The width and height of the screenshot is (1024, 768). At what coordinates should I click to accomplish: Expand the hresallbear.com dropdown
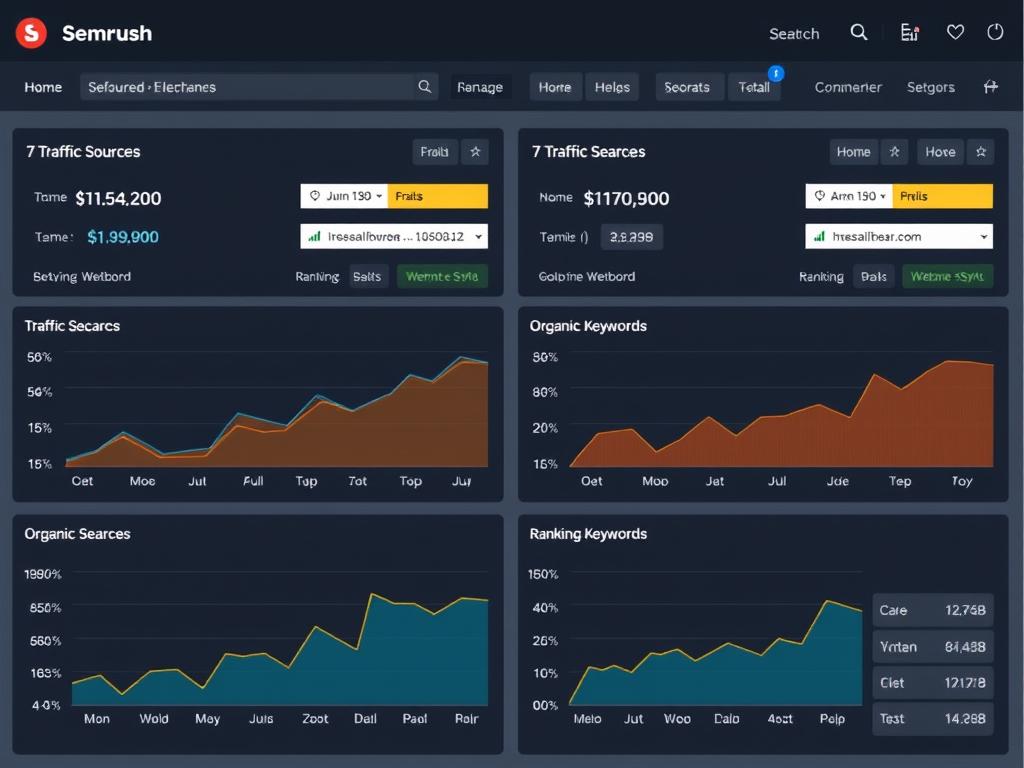(x=899, y=236)
